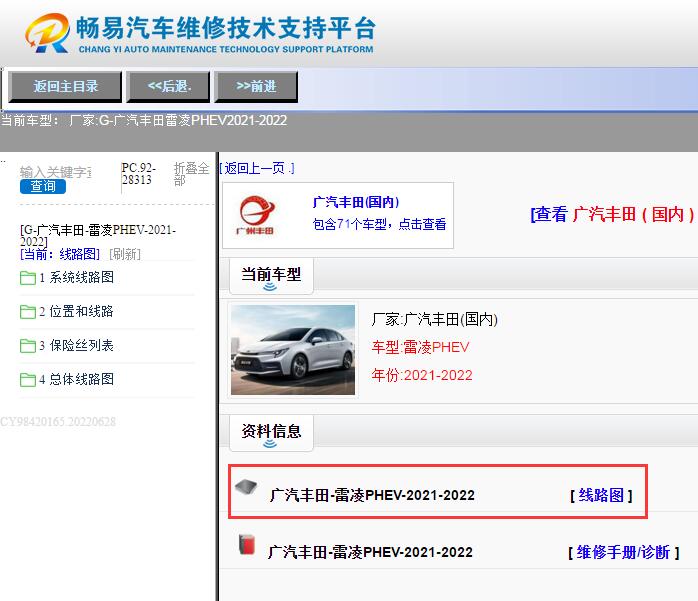Click the 车型:雷凌PHEV red text

click(x=420, y=347)
